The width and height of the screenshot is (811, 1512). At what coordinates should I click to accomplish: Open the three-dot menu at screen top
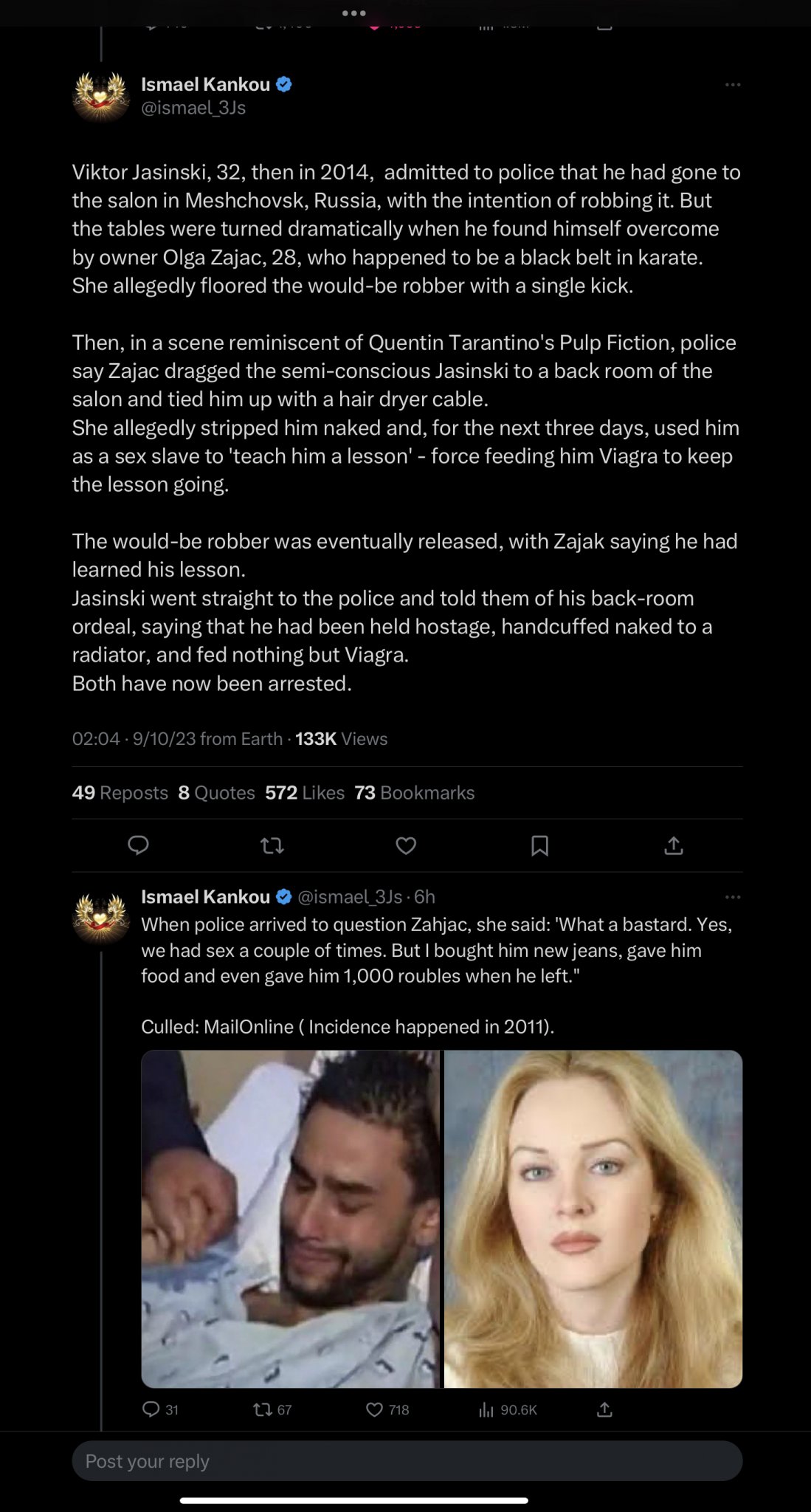353,13
